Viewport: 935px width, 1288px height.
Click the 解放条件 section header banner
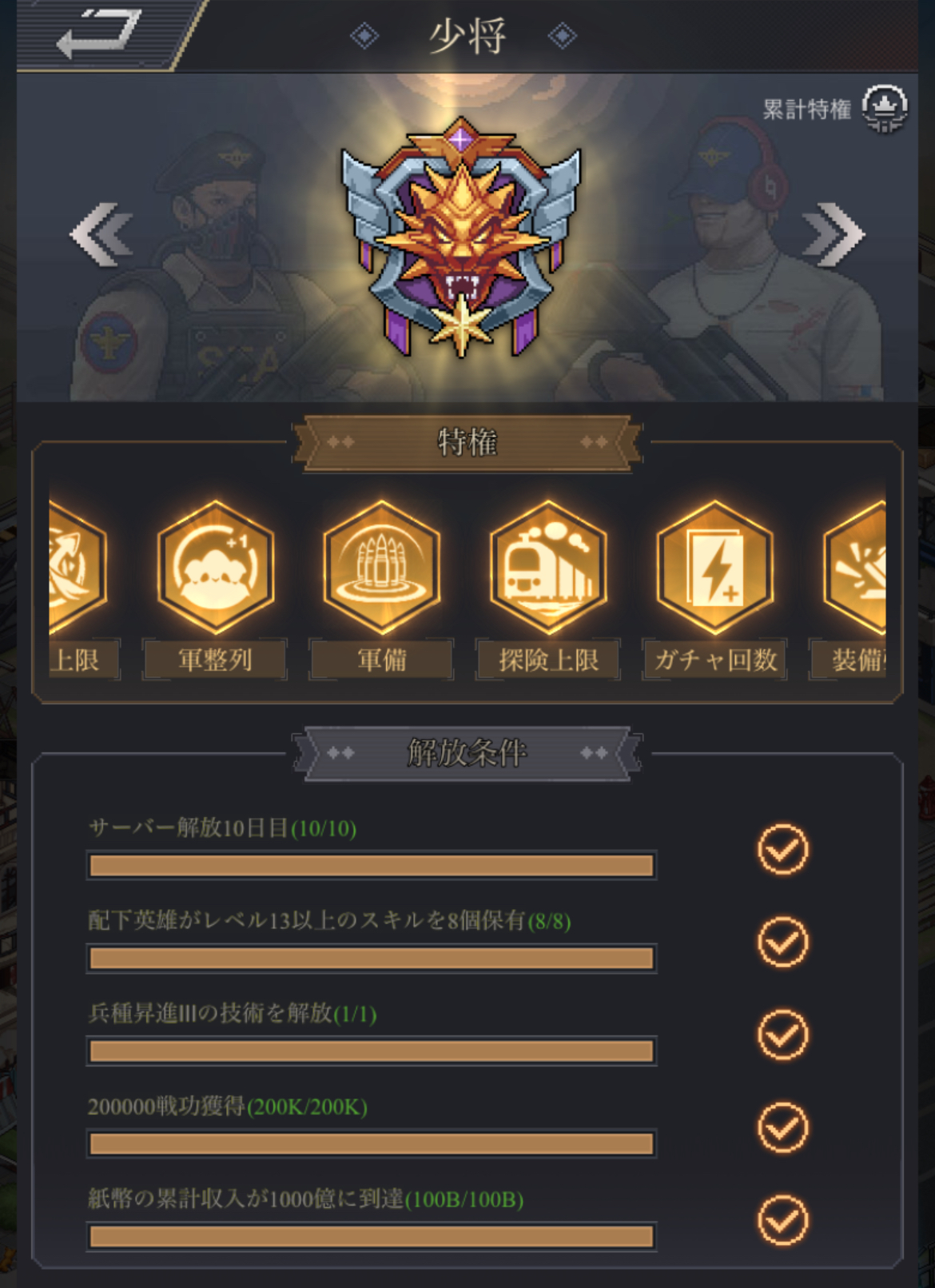point(467,752)
